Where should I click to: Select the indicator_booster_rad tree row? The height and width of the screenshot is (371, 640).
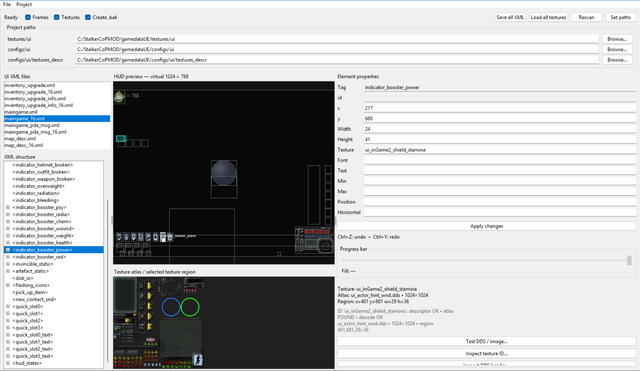39,257
